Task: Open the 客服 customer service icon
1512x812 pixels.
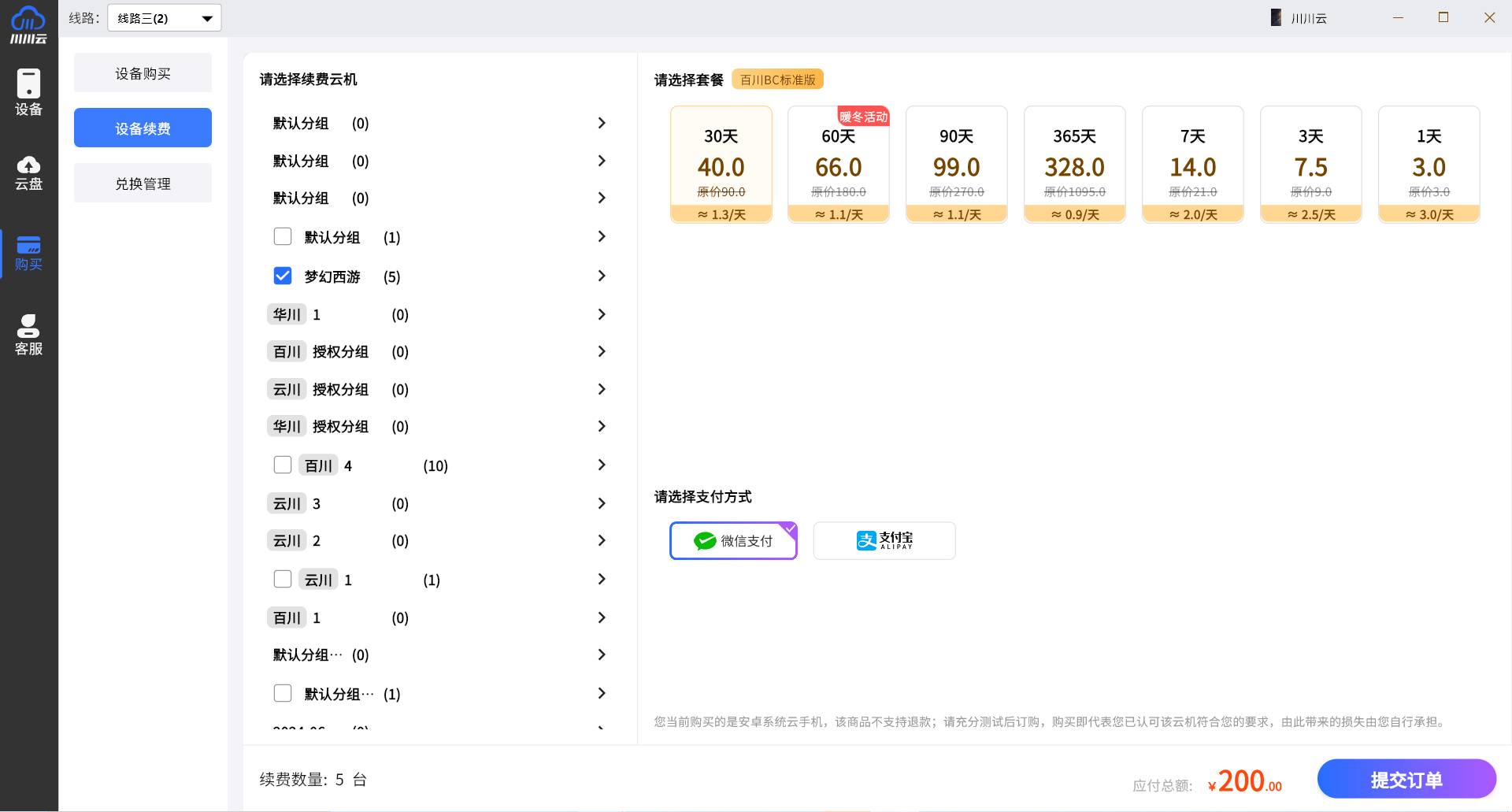Action: point(28,335)
